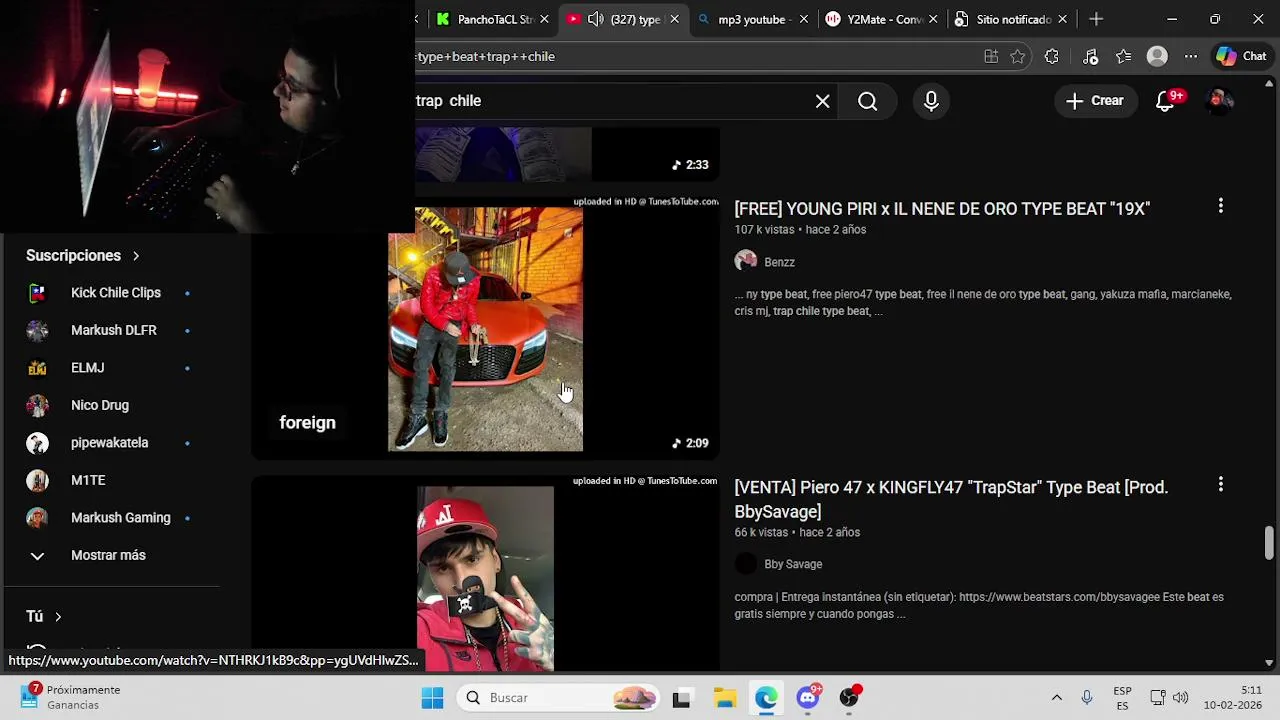This screenshot has width=1280, height=720.
Task: Open the Edge favorites list icon
Action: (x=1124, y=57)
